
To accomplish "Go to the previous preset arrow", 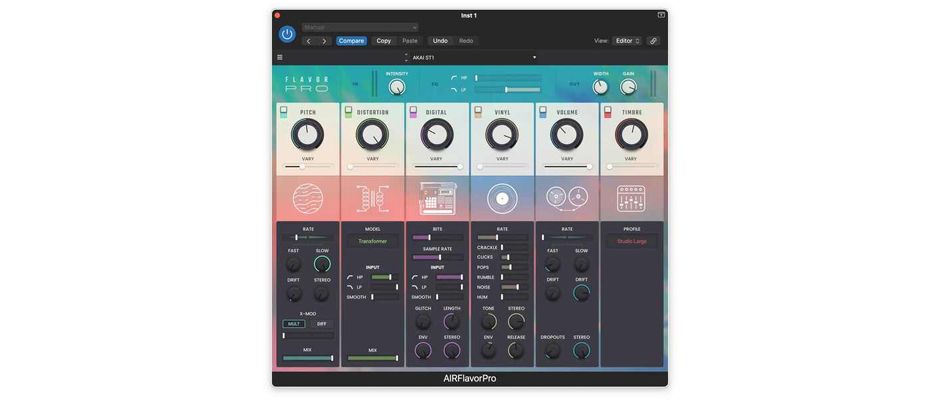I will coord(309,41).
